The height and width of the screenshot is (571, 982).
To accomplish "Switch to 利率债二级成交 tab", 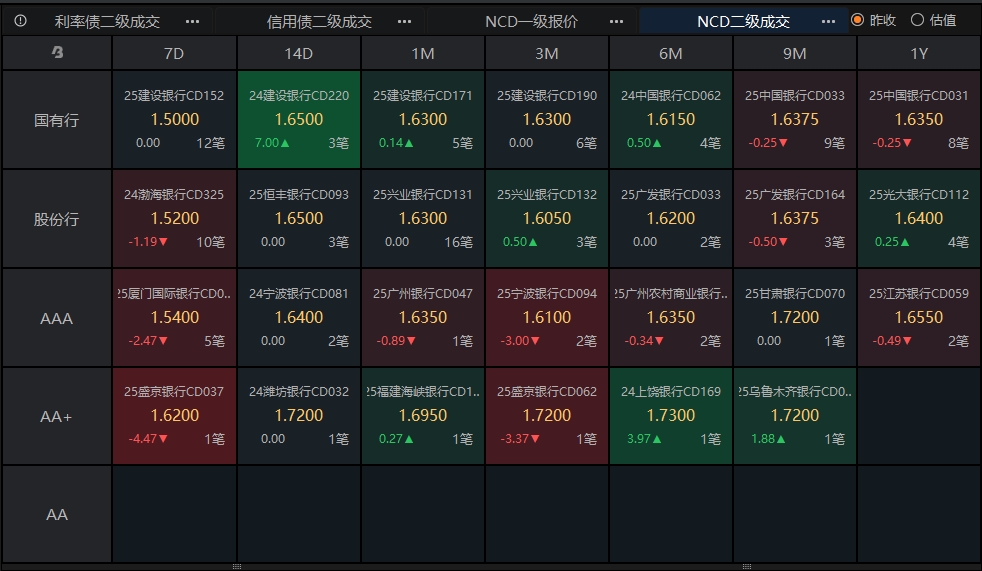I will [x=107, y=21].
